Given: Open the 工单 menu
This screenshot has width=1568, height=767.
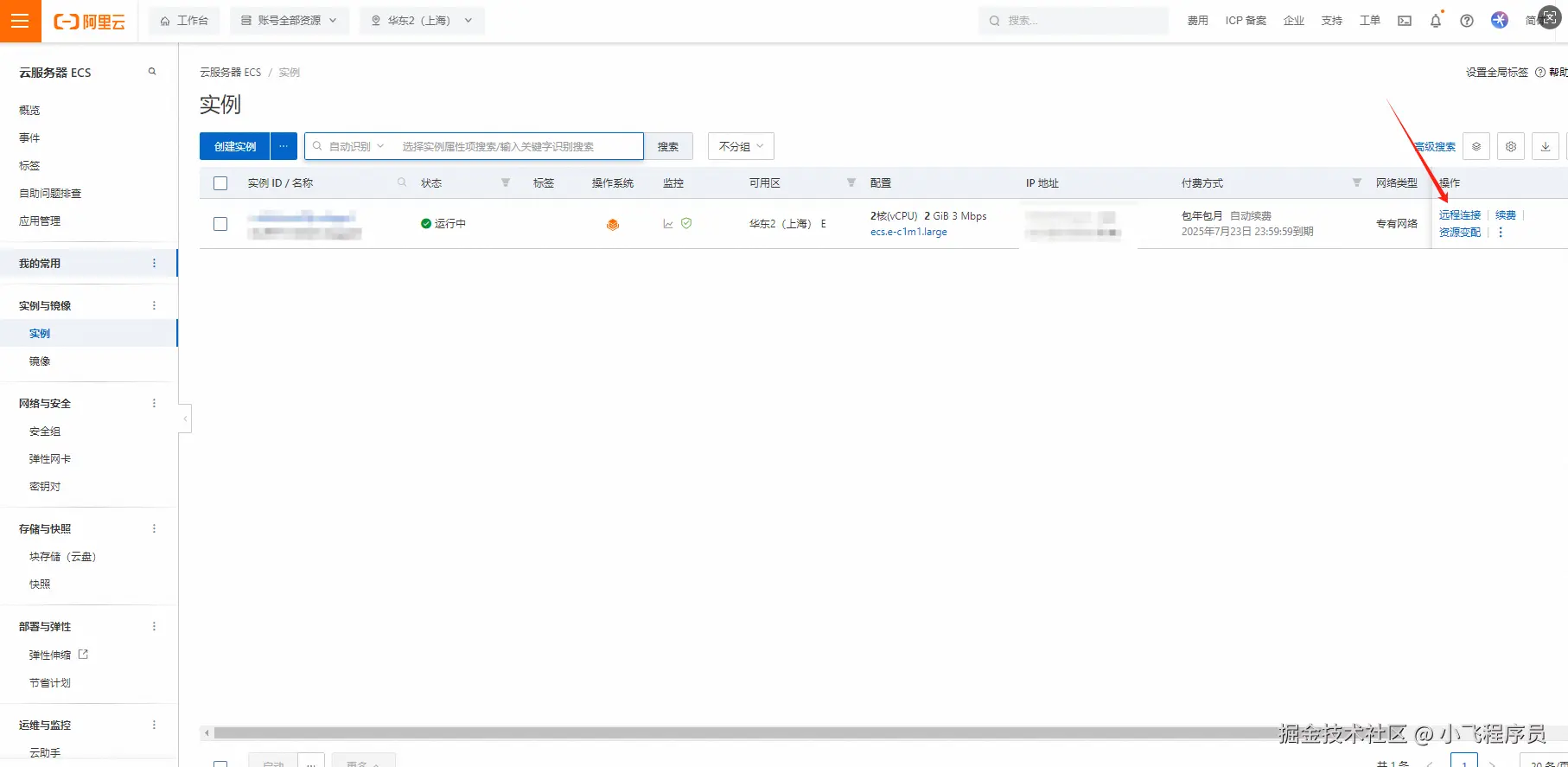Looking at the screenshot, I should (x=1370, y=21).
